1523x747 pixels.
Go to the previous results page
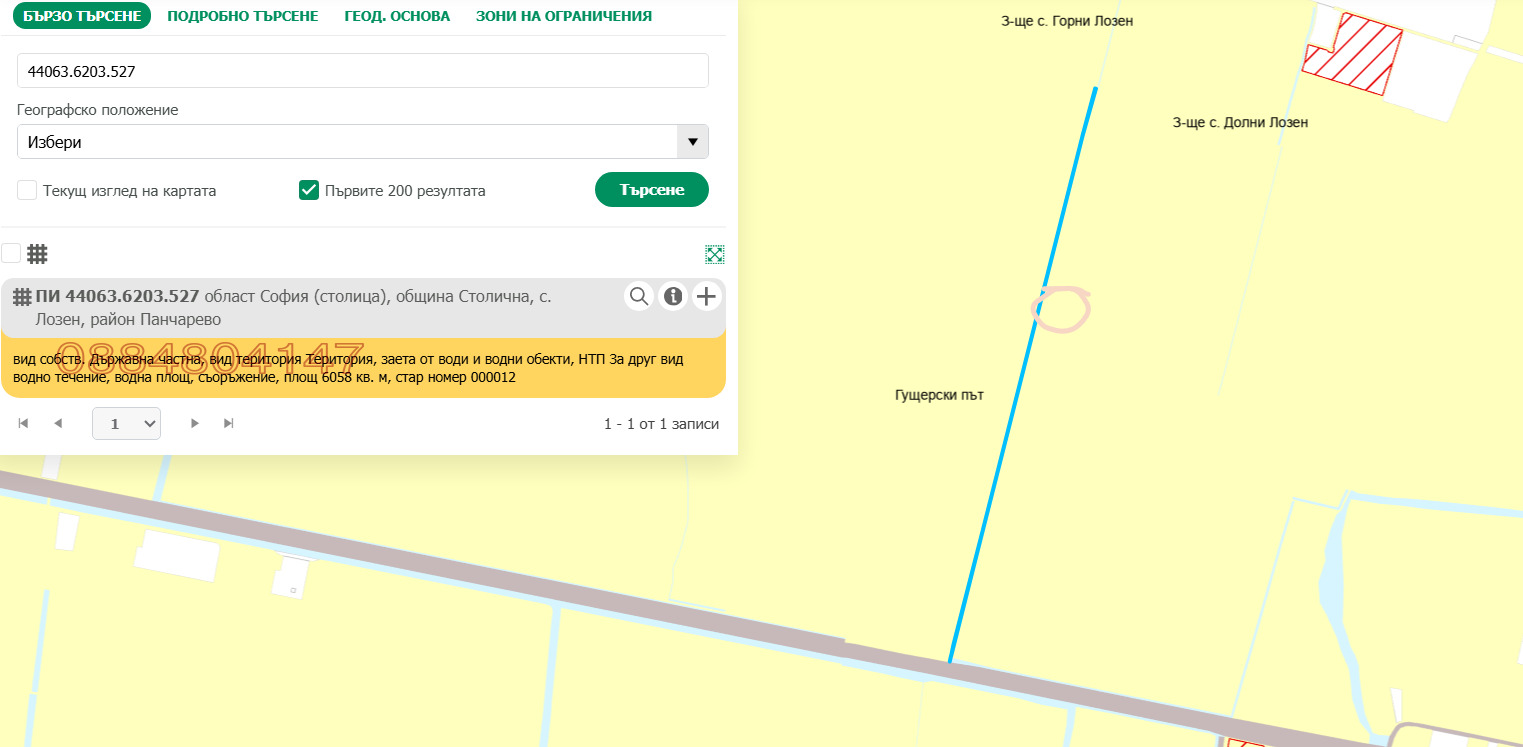pos(58,424)
